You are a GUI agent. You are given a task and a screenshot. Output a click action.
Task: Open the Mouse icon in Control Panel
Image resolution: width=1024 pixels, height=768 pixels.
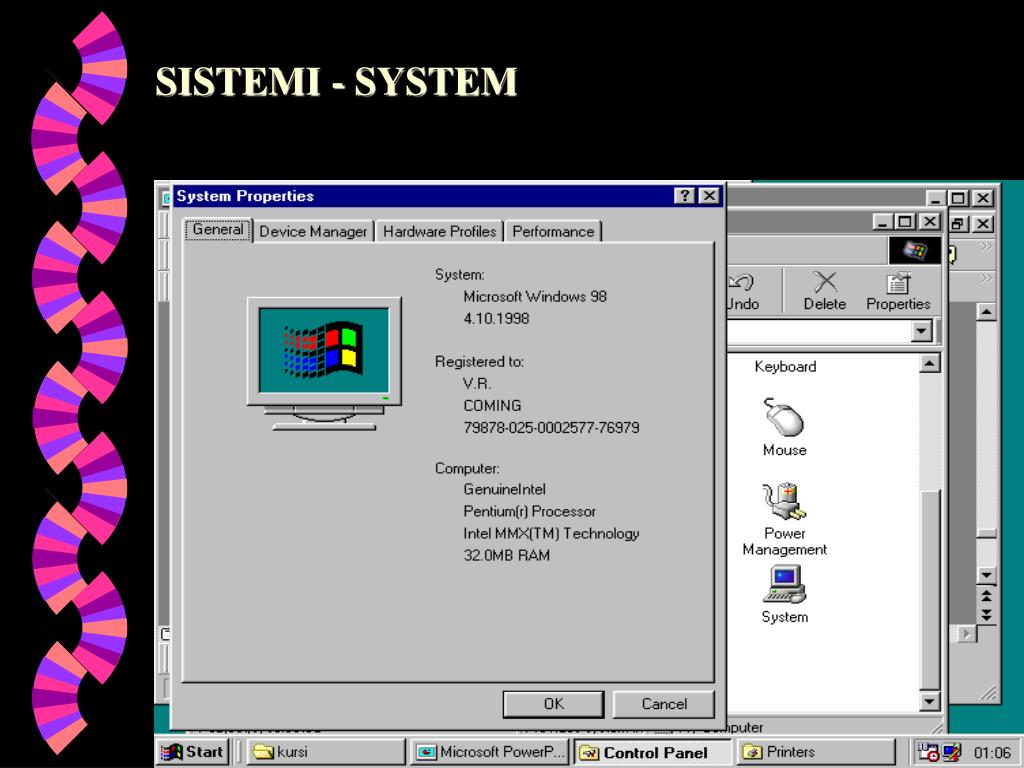pos(784,428)
